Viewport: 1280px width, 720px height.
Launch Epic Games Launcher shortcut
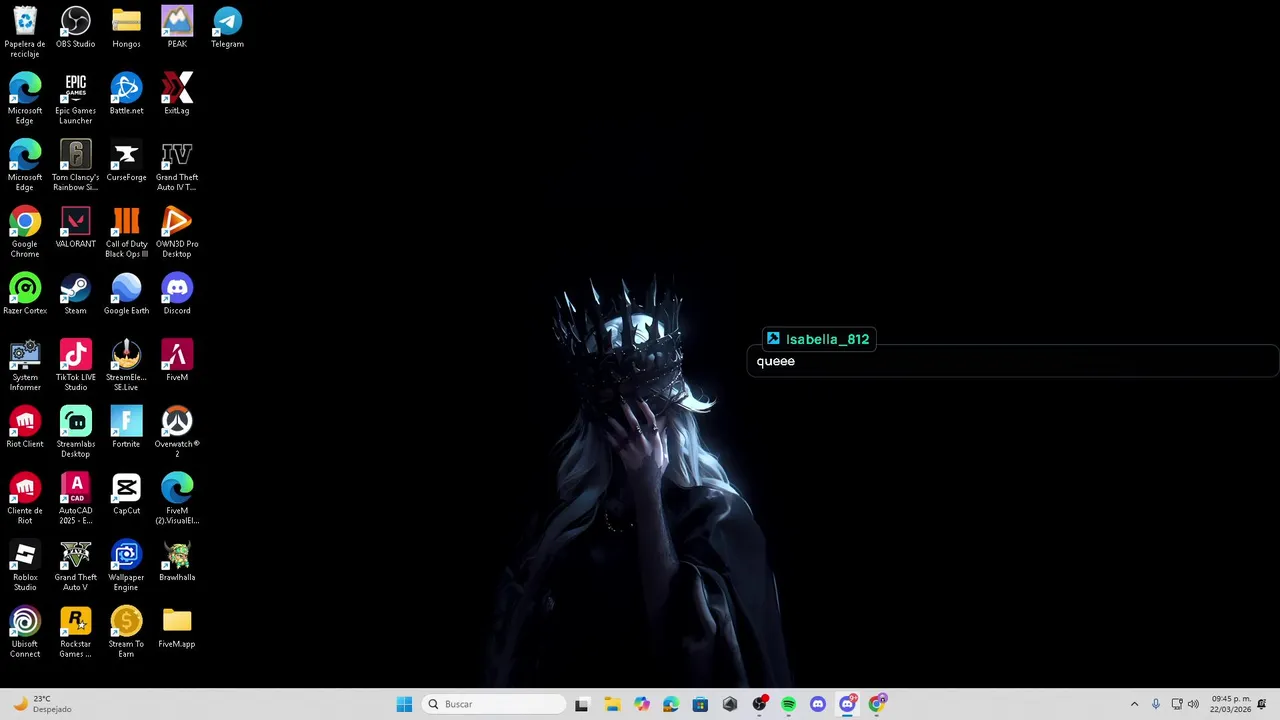[76, 99]
